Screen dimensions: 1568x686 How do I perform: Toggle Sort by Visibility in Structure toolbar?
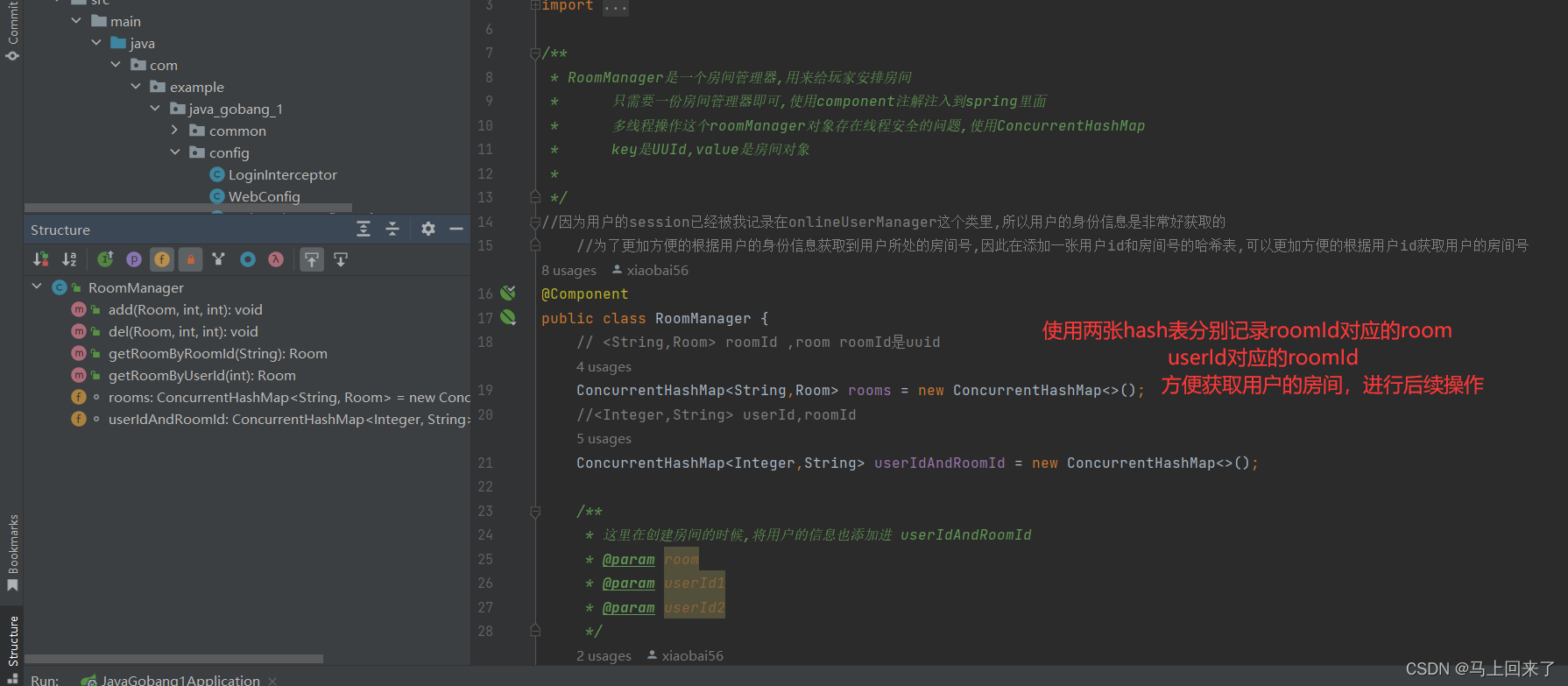(x=41, y=259)
